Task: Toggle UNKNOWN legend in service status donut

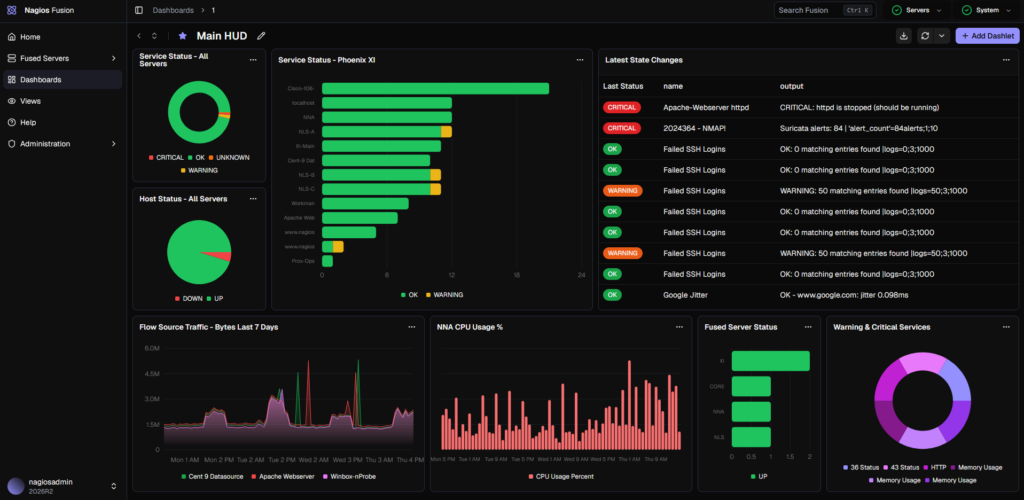Action: [x=229, y=157]
